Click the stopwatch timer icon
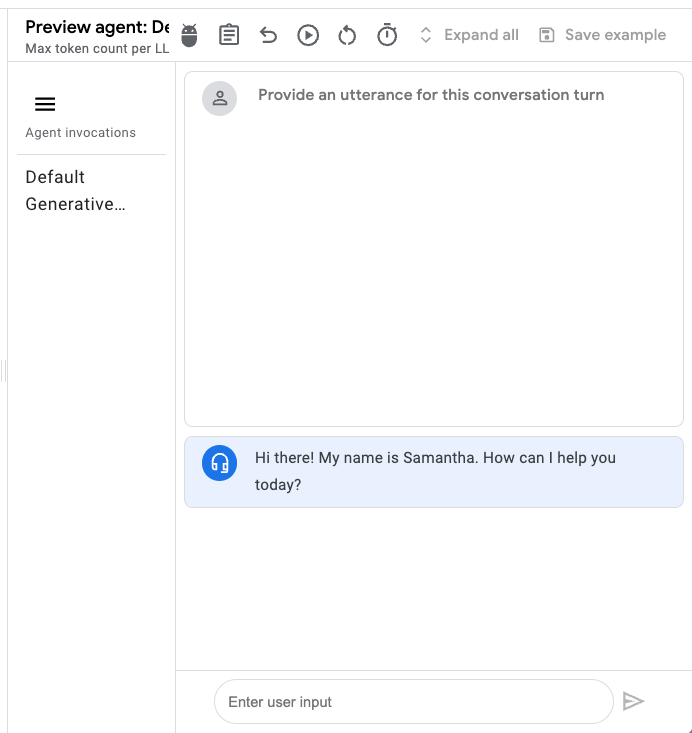This screenshot has height=733, width=692. coord(387,35)
